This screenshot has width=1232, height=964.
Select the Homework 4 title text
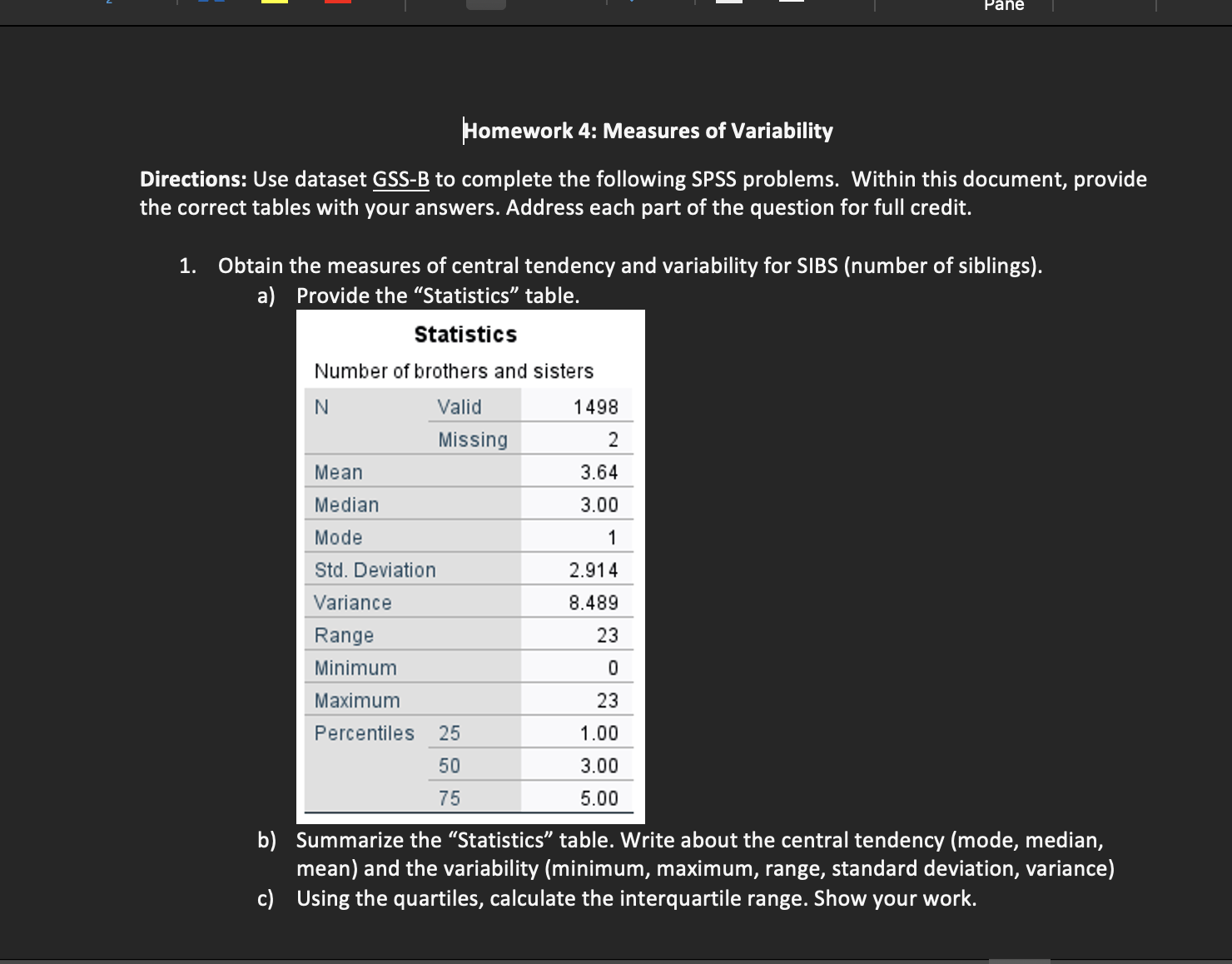click(x=647, y=130)
